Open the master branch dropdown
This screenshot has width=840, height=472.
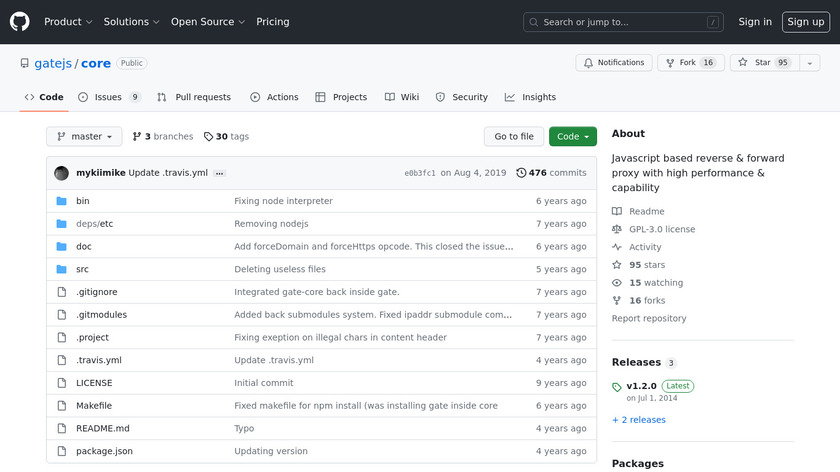[x=84, y=137]
